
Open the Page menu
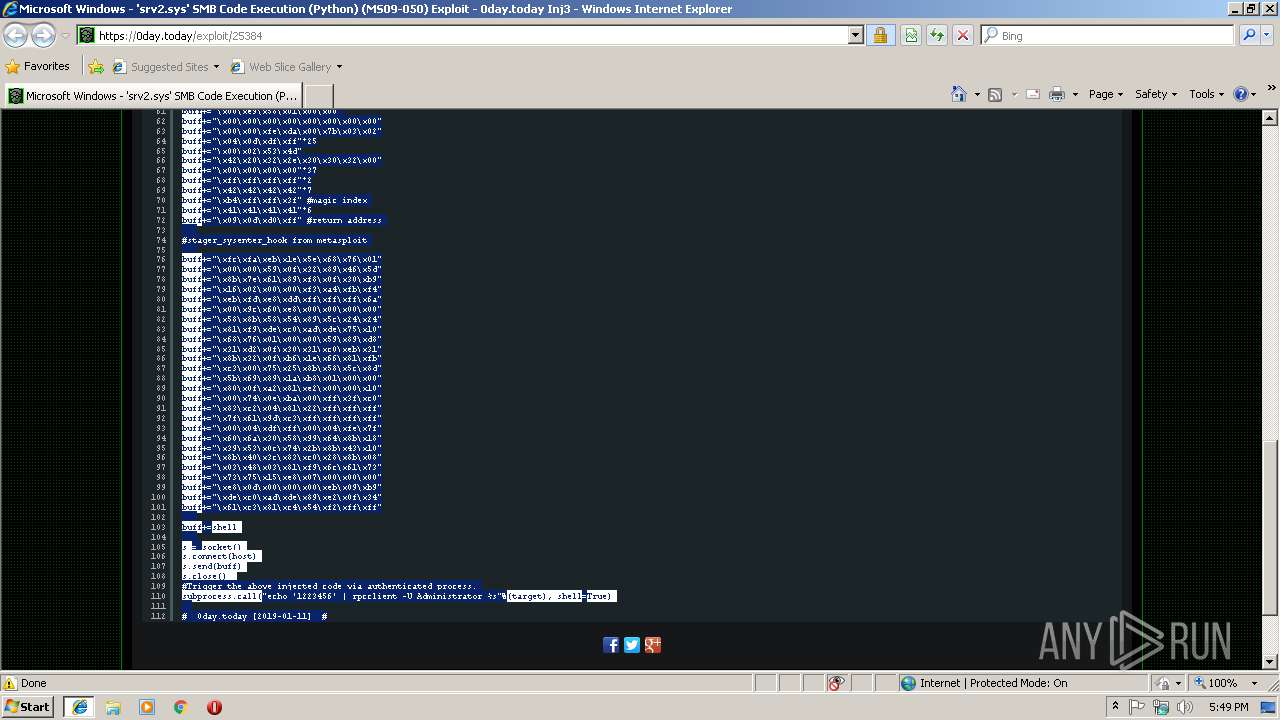(1107, 94)
